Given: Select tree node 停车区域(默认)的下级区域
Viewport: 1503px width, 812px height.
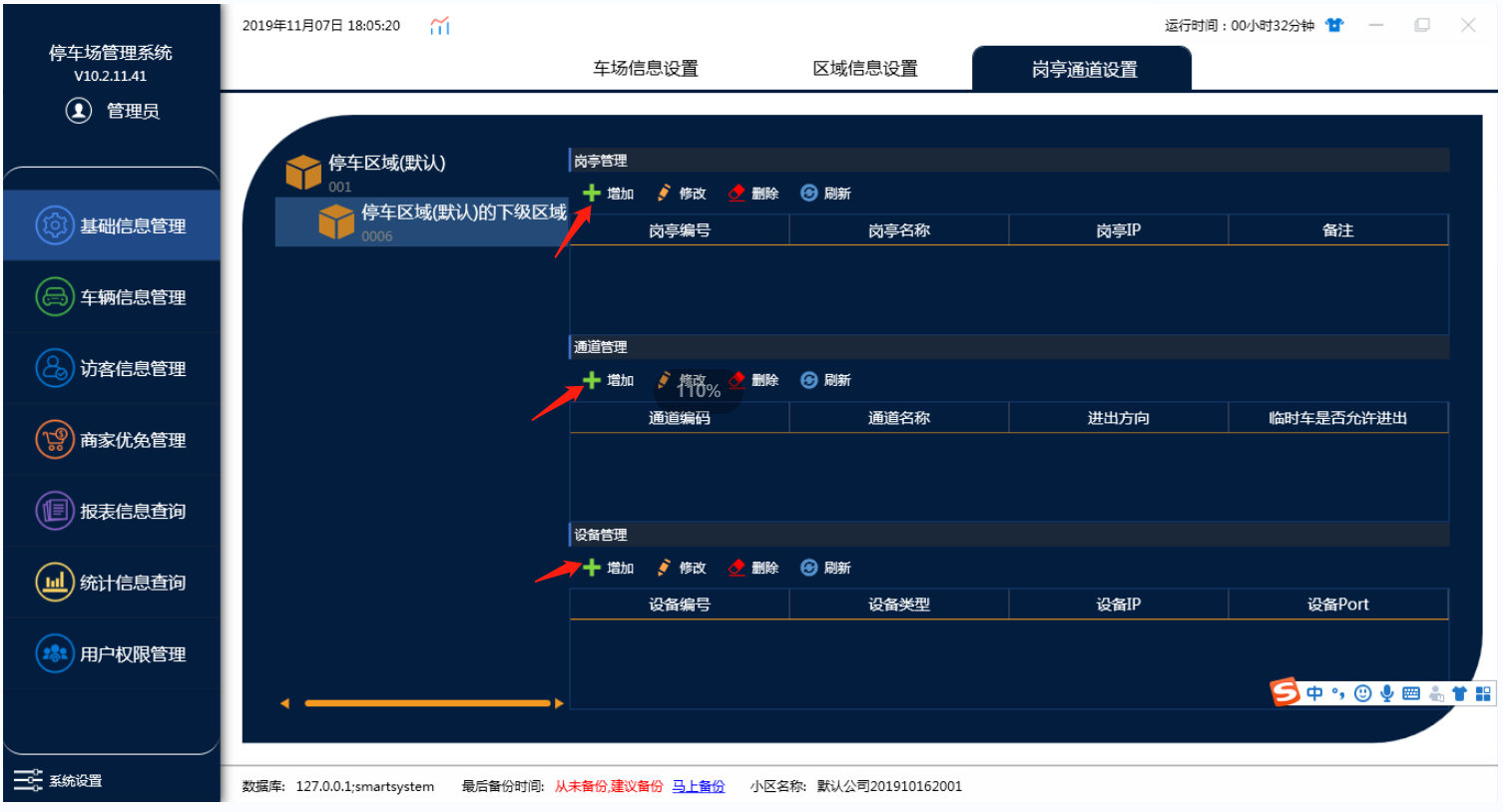Looking at the screenshot, I should [464, 211].
